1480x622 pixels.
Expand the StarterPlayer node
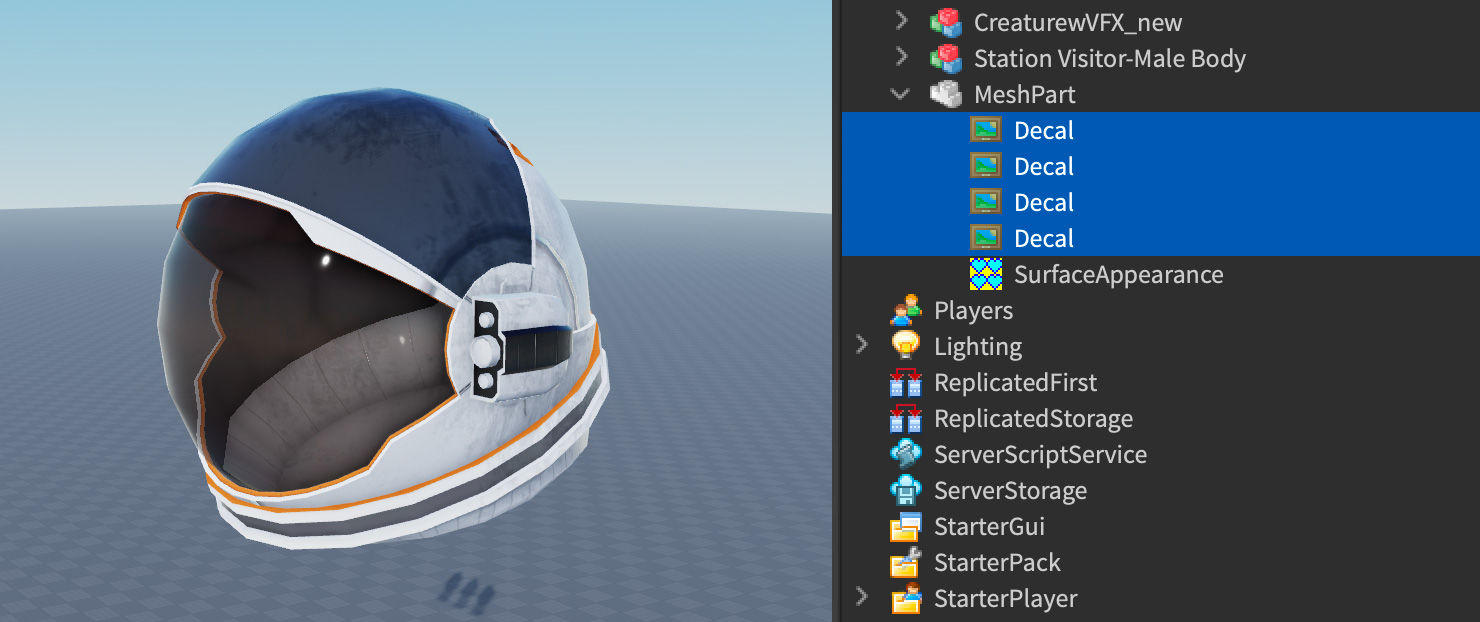pyautogui.click(x=861, y=597)
